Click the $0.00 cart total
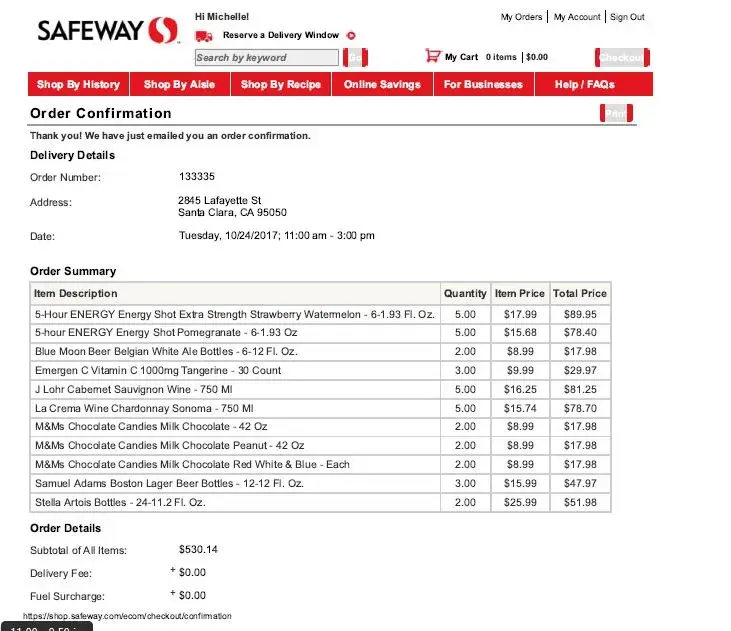Screen dimensions: 731x631 point(537,57)
